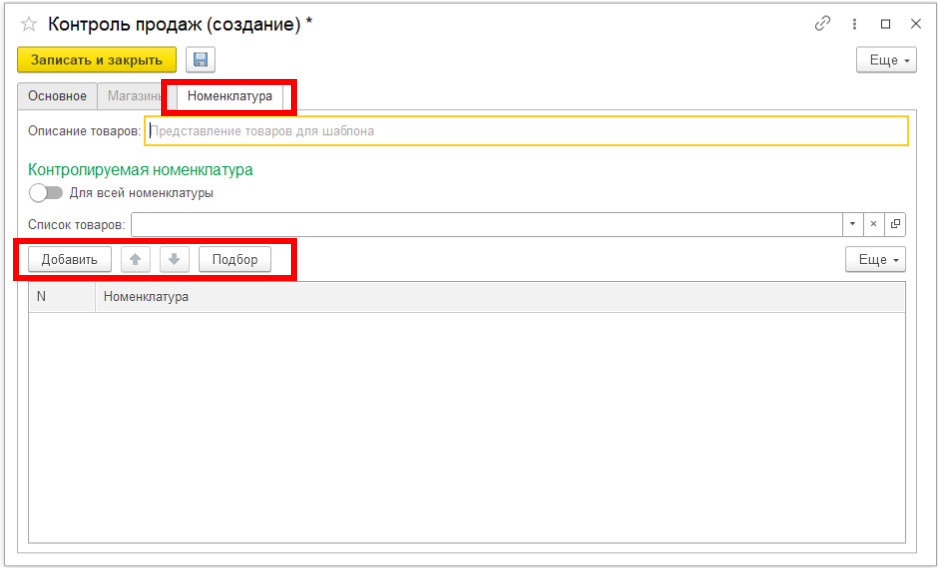
Task: Switch to the Основное tab
Action: pyautogui.click(x=57, y=96)
